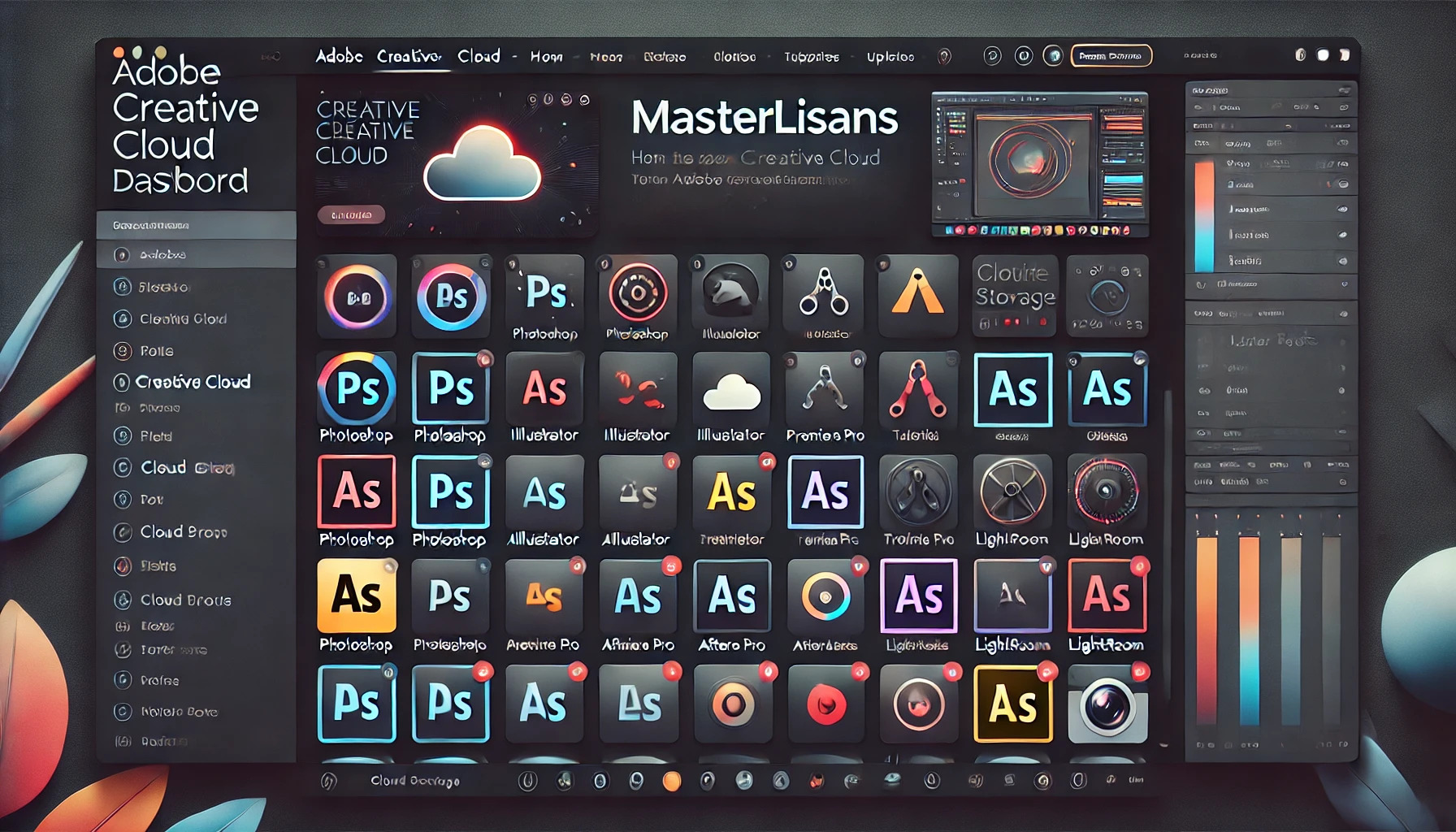Click the teal globe icon in the top bar
Image resolution: width=1456 pixels, height=832 pixels.
click(1053, 56)
